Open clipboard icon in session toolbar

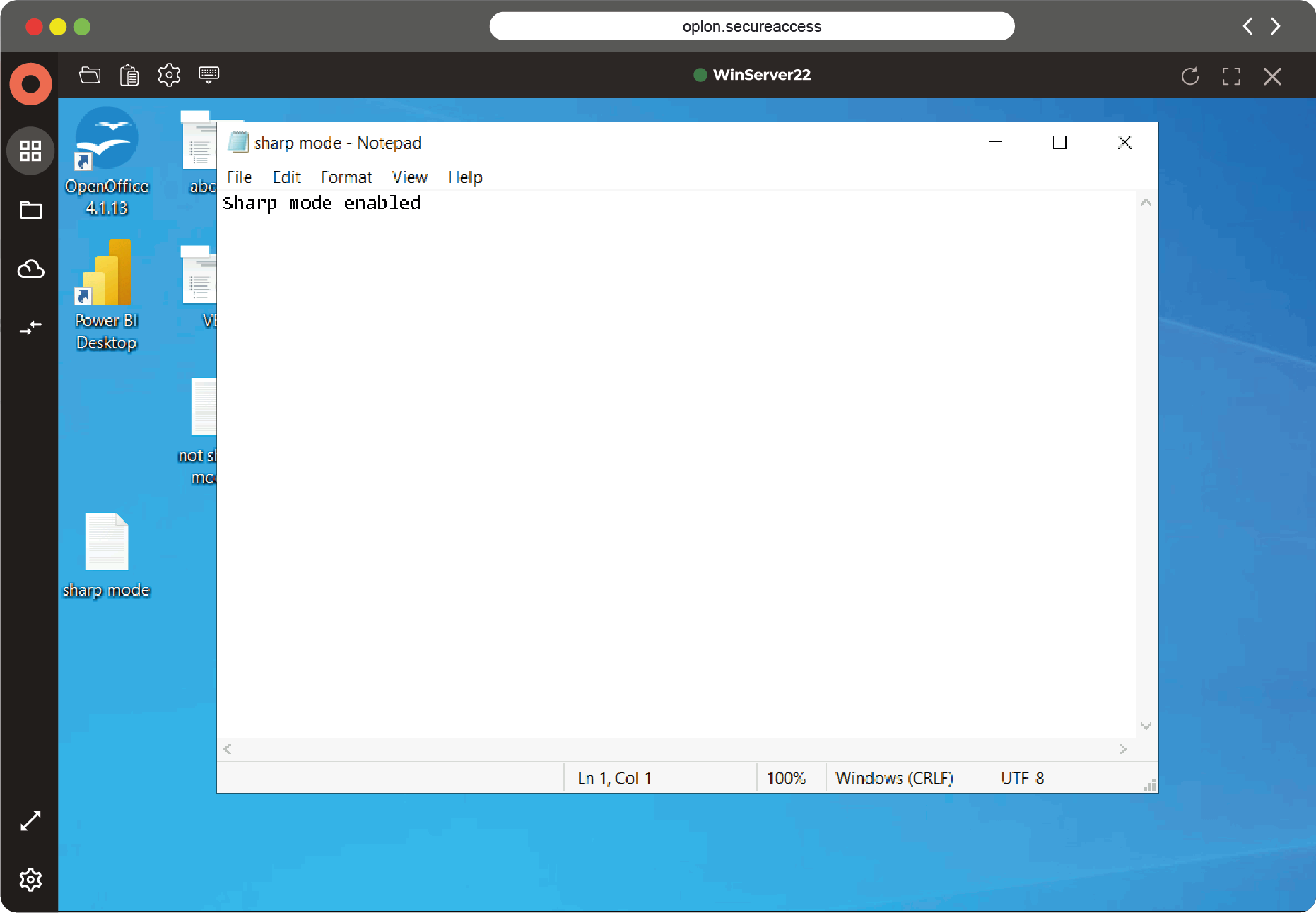[129, 75]
